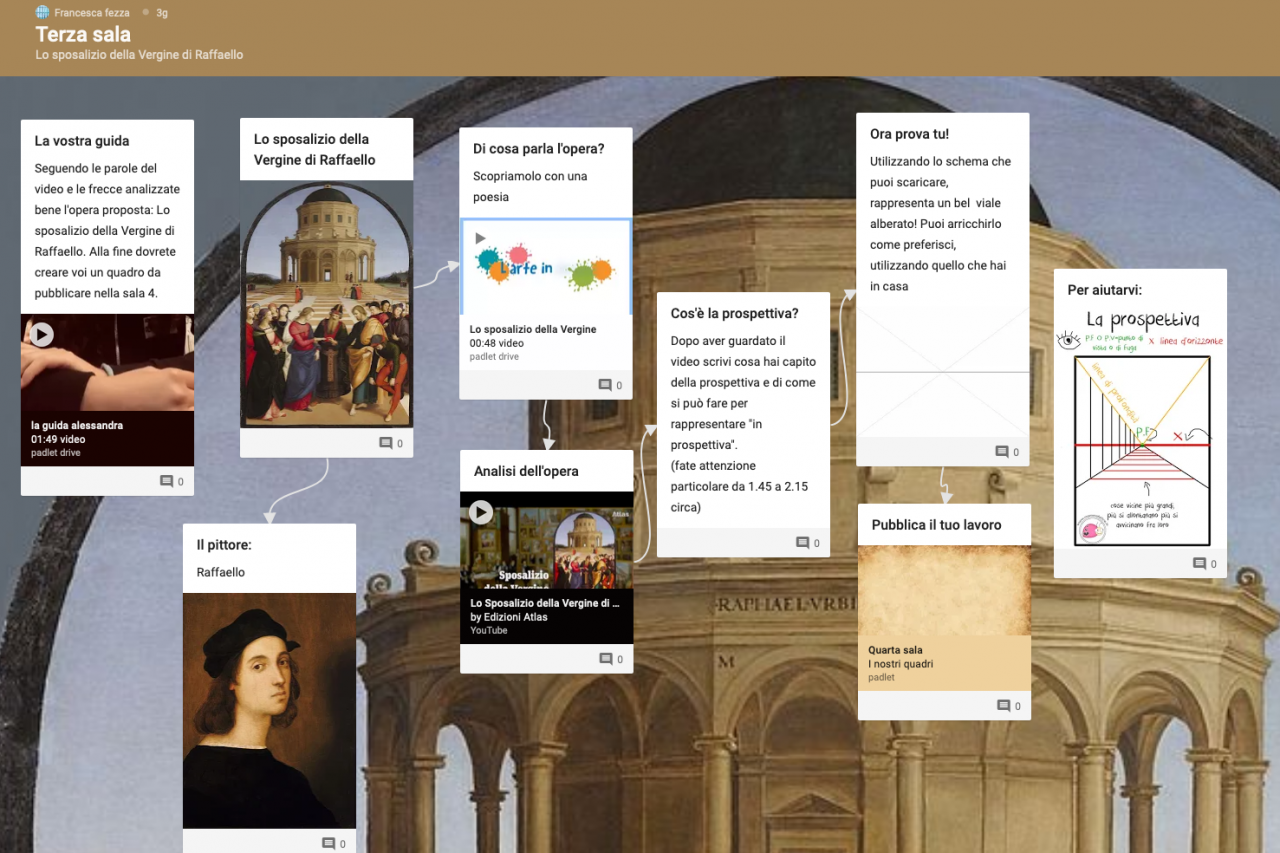Play la guida alessandra video
Image resolution: width=1280 pixels, height=853 pixels.
tap(41, 334)
